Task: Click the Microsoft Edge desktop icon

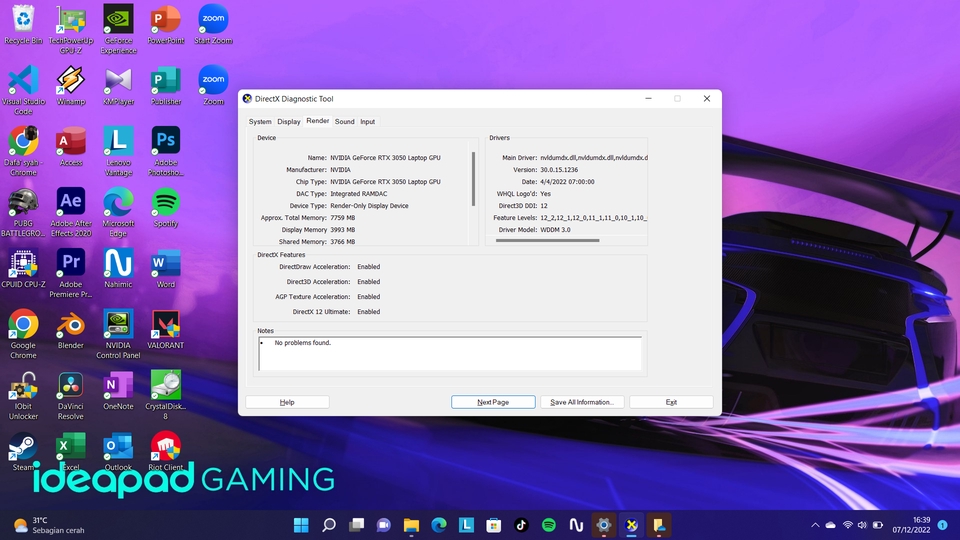Action: click(118, 211)
